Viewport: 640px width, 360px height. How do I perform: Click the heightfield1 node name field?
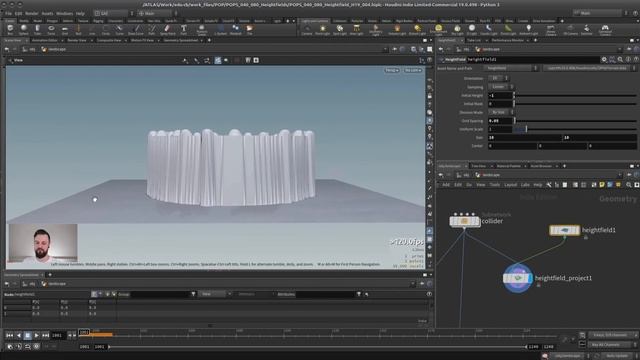[x=532, y=60]
